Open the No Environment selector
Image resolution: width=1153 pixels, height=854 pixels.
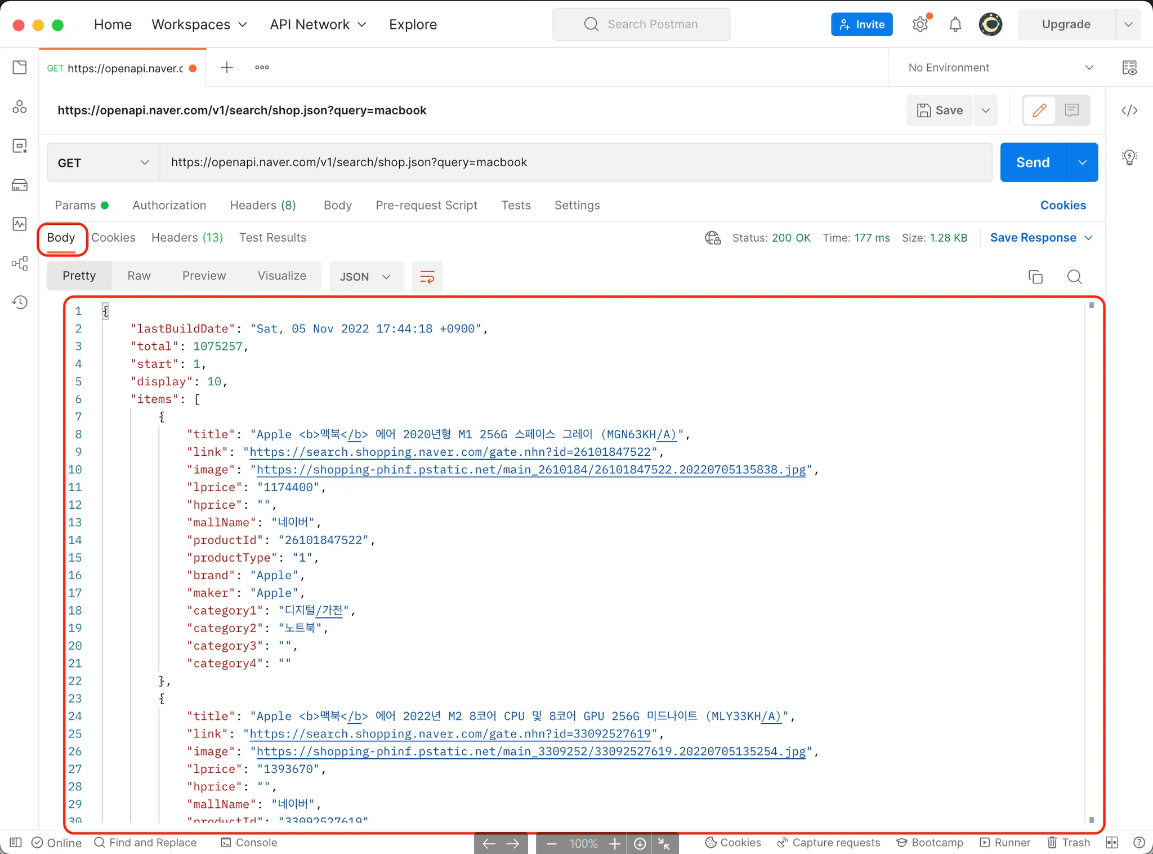click(1000, 68)
